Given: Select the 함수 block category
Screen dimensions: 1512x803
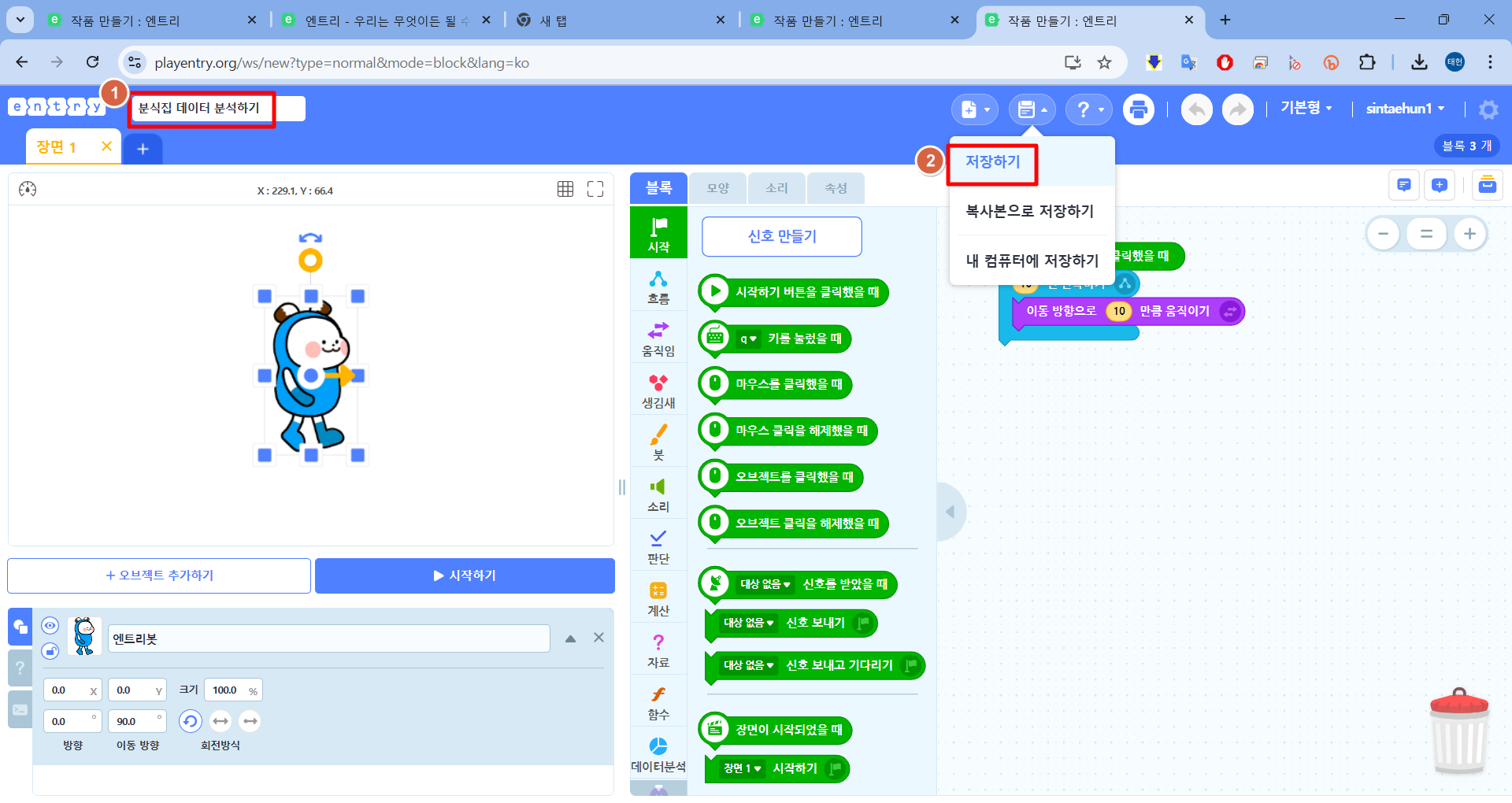Looking at the screenshot, I should click(x=658, y=703).
